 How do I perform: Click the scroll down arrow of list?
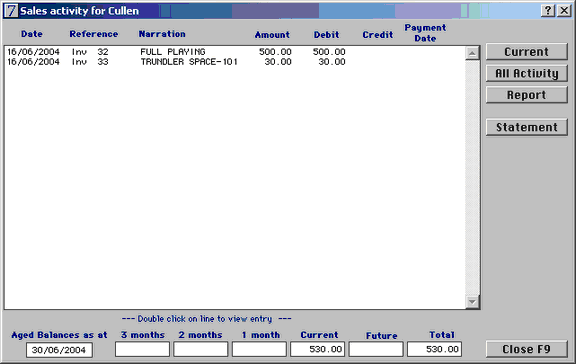pyautogui.click(x=472, y=302)
